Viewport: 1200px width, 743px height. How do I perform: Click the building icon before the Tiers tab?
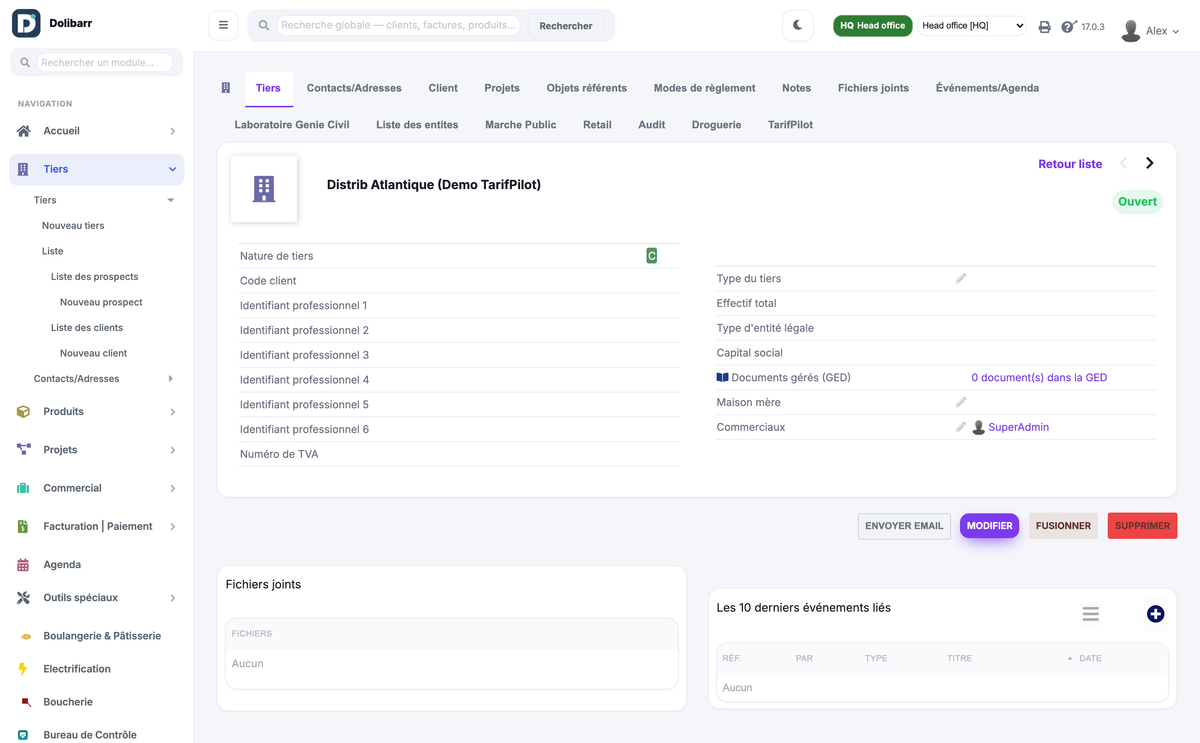tap(226, 88)
